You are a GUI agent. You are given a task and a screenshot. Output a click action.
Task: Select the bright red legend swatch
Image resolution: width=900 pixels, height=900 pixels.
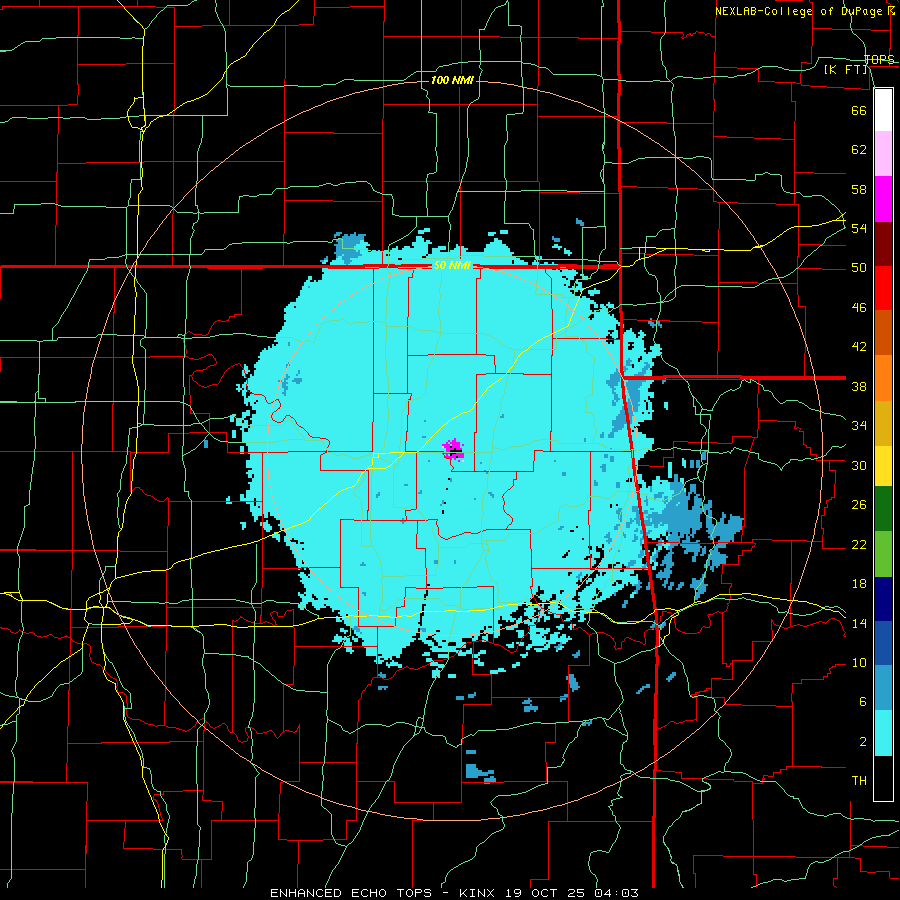pos(883,288)
